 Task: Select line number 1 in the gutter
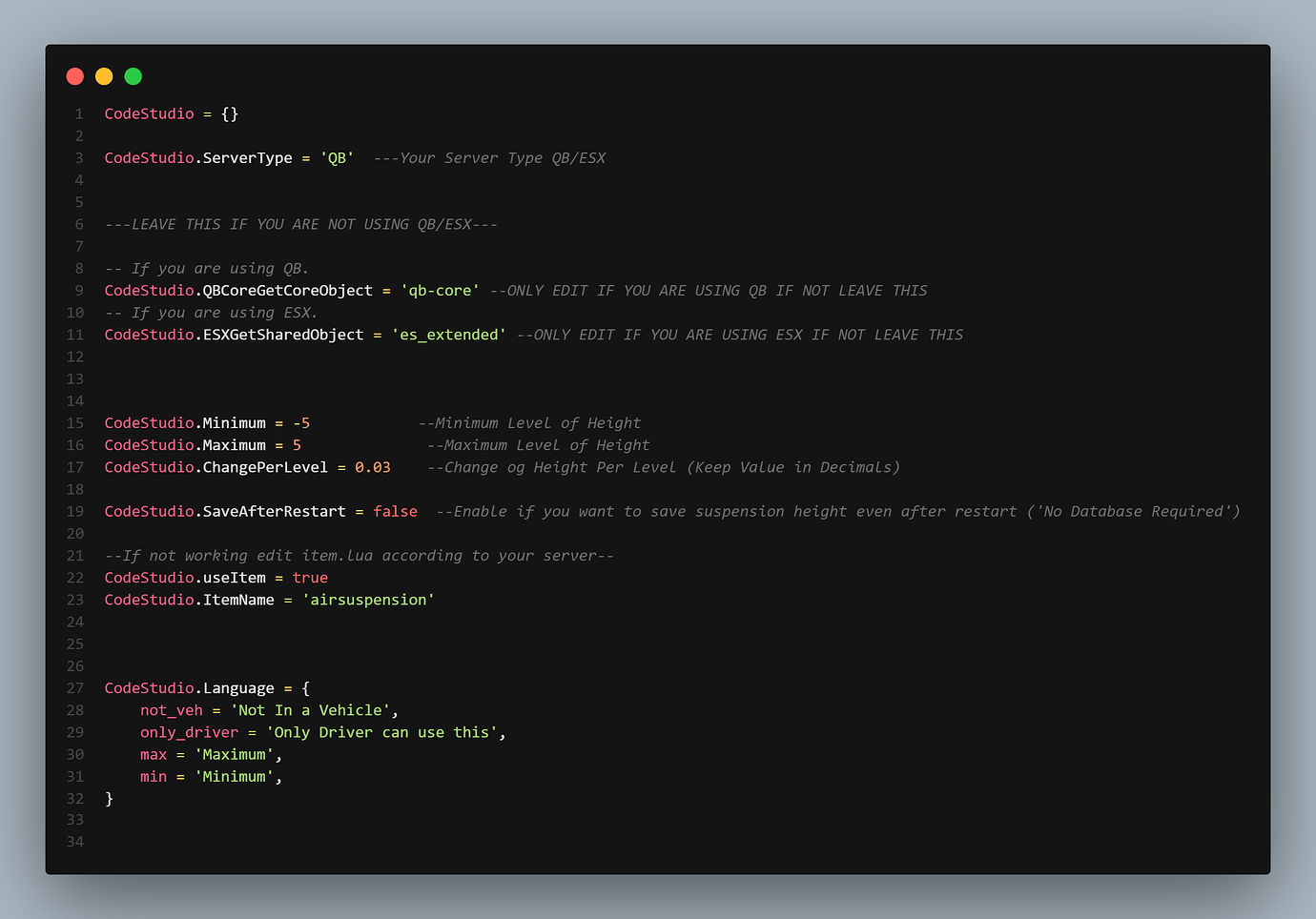pyautogui.click(x=78, y=112)
